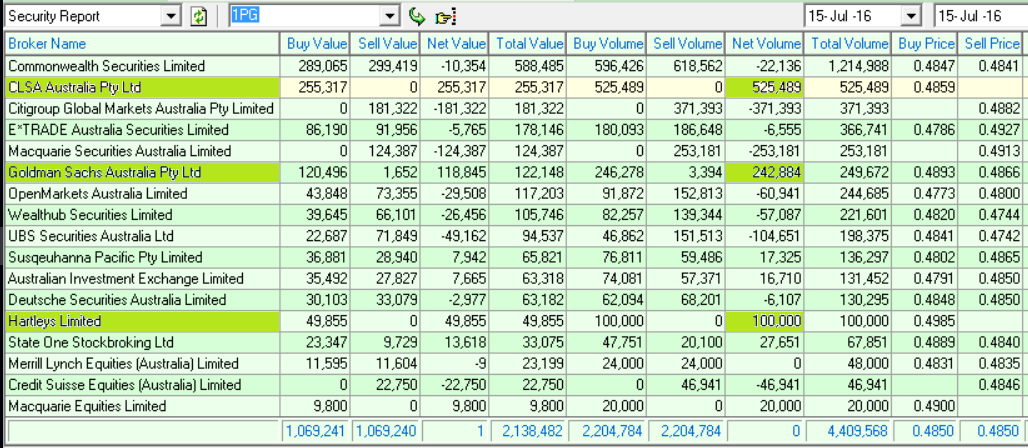Sort by Broker Name column header
This screenshot has width=1028, height=448.
[142, 44]
